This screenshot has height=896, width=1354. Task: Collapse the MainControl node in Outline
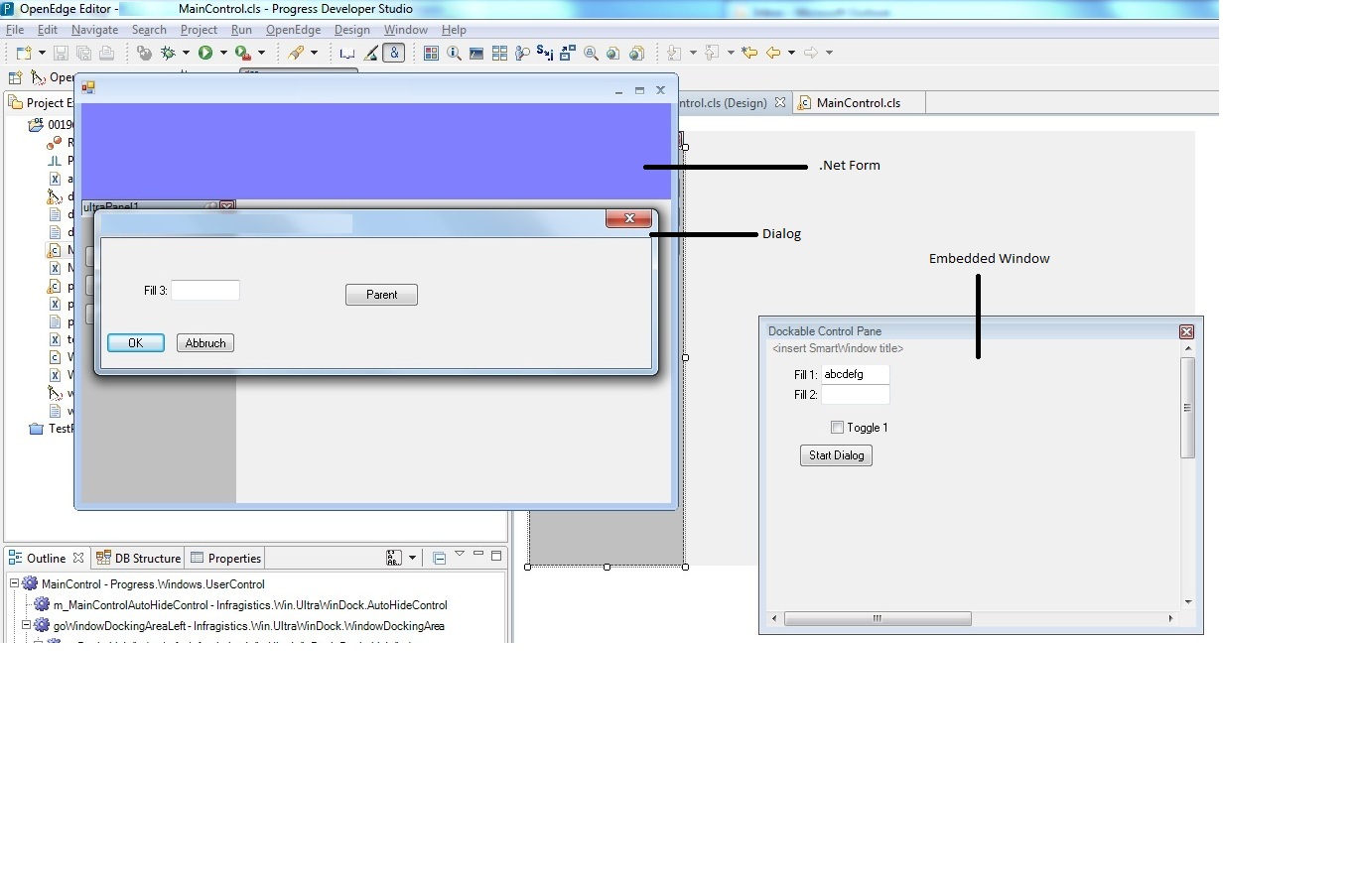(x=14, y=583)
